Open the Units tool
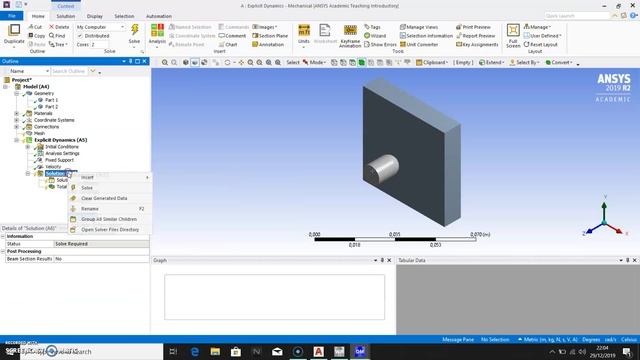Image resolution: width=640 pixels, height=360 pixels. click(304, 34)
